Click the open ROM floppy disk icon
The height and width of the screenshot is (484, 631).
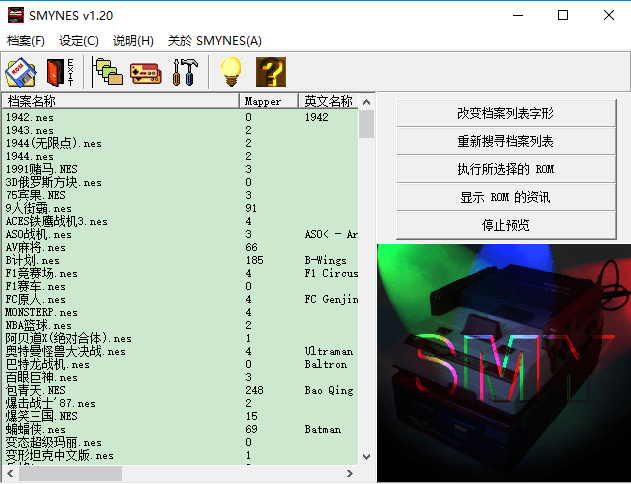21,72
